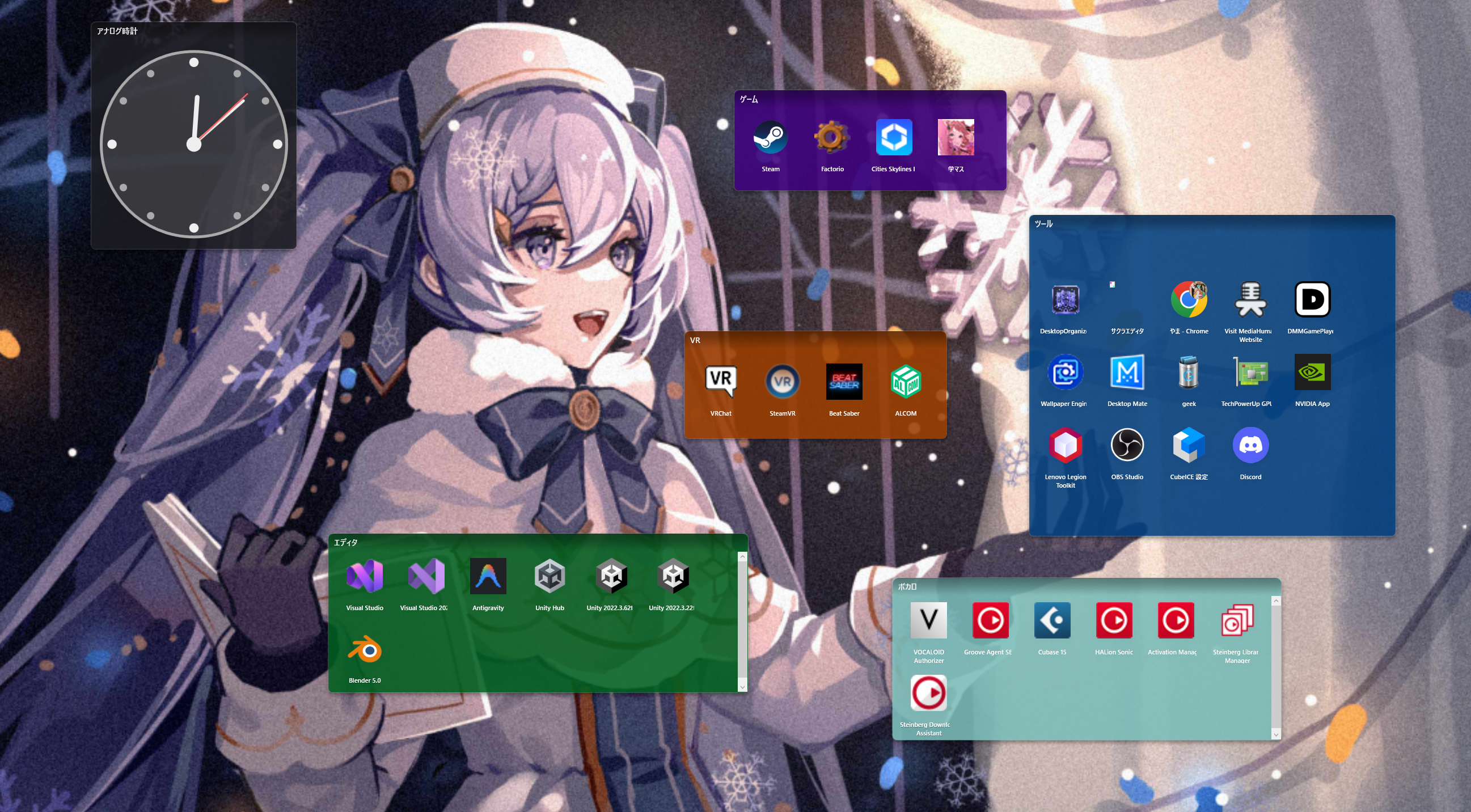
Task: Click the analog clock face widget
Action: (x=193, y=144)
